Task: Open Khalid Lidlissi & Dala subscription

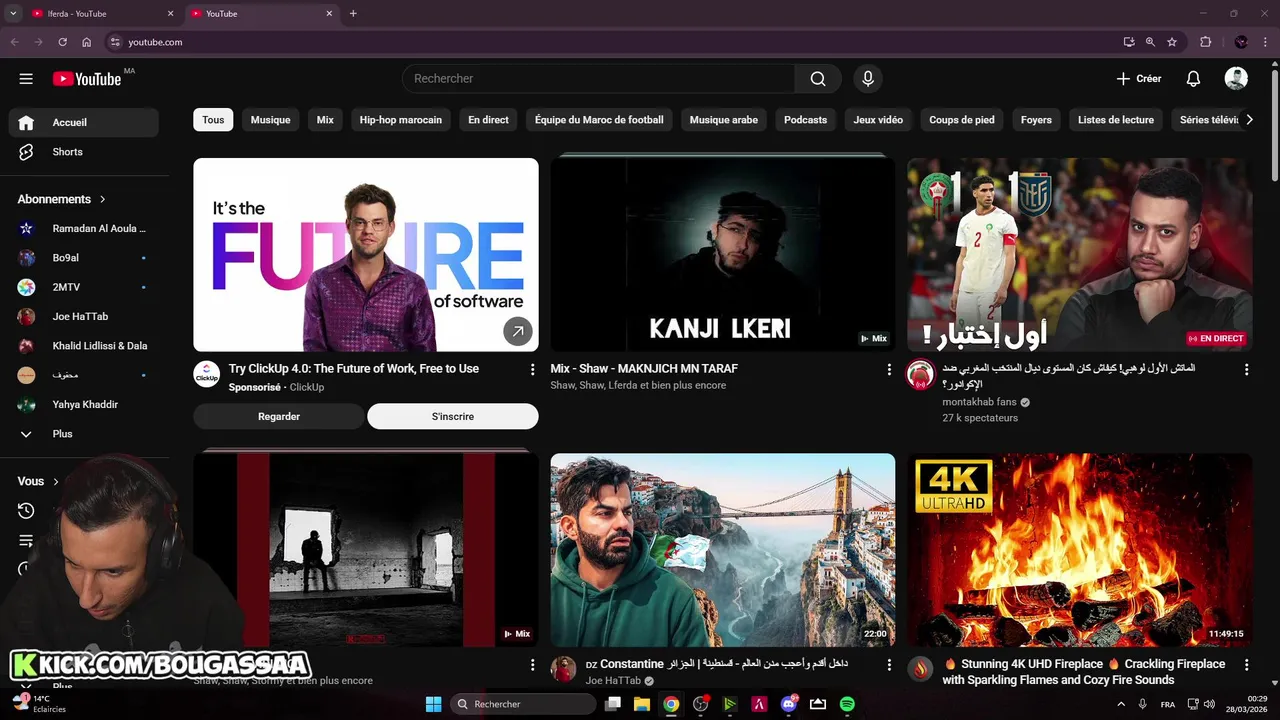Action: pos(84,346)
